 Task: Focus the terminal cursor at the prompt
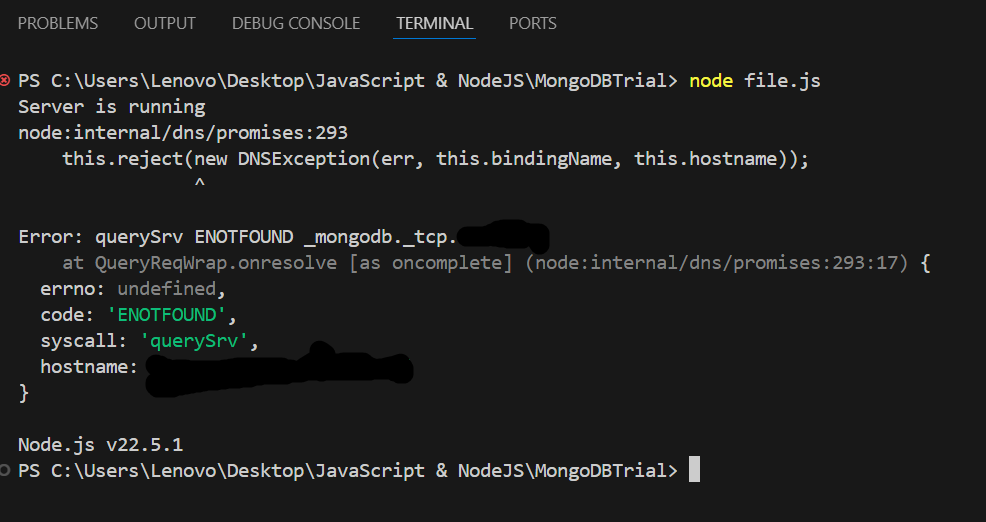pyautogui.click(x=694, y=470)
